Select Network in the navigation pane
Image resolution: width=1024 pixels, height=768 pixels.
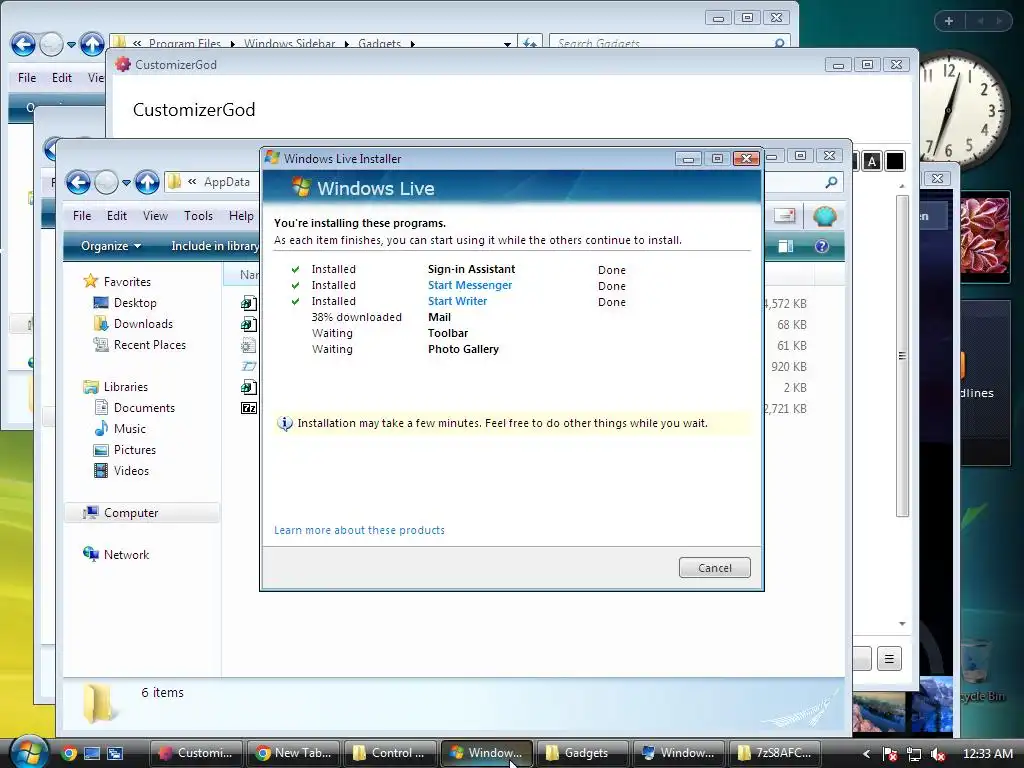(126, 554)
